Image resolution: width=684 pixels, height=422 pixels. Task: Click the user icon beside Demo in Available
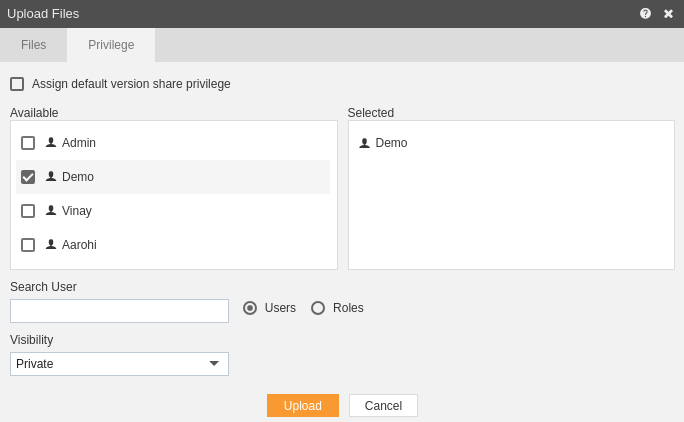51,176
